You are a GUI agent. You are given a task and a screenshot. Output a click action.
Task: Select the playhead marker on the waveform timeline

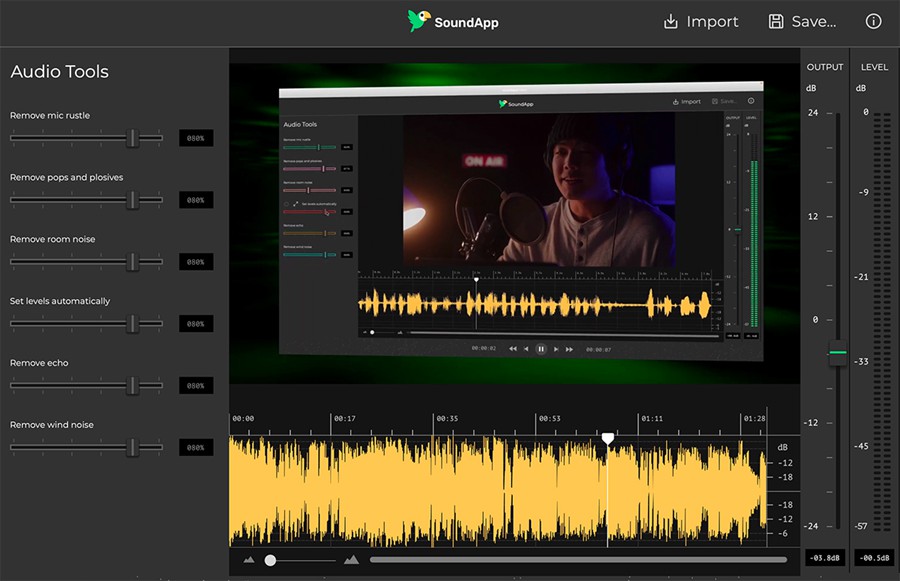(609, 437)
